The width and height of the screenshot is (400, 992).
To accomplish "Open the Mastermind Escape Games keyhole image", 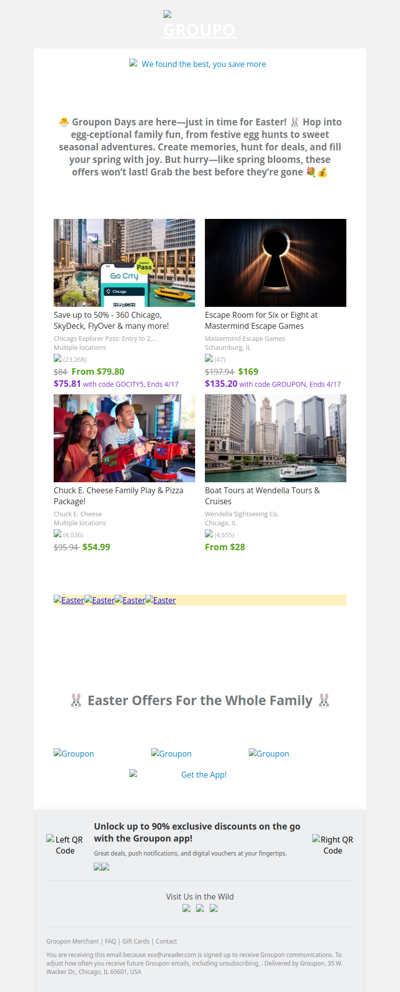I will coord(275,263).
